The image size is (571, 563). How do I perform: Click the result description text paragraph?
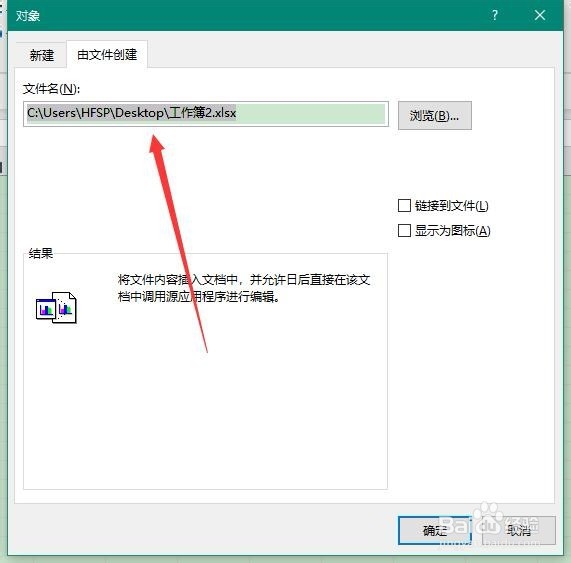244,288
